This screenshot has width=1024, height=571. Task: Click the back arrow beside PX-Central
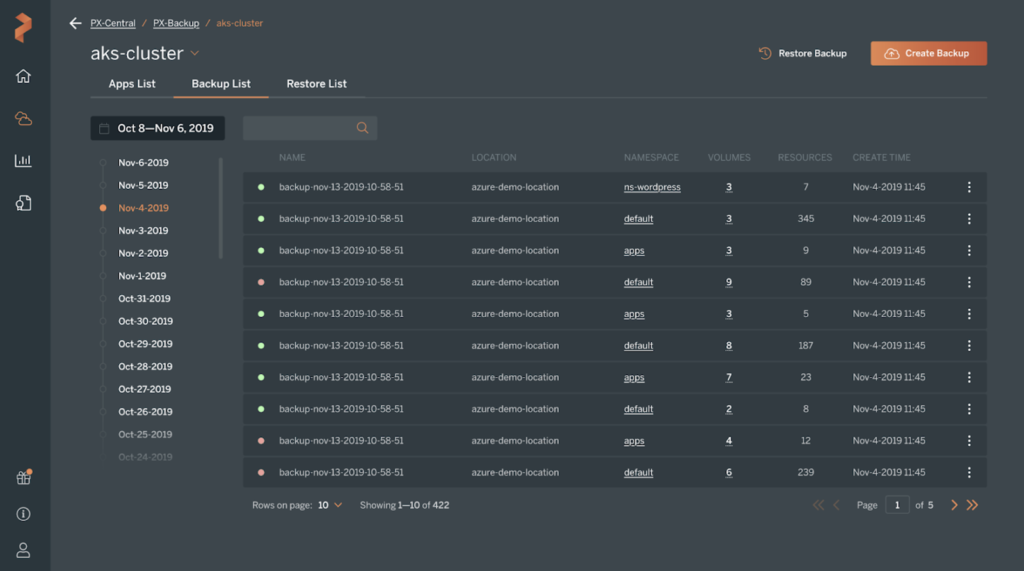tap(75, 23)
